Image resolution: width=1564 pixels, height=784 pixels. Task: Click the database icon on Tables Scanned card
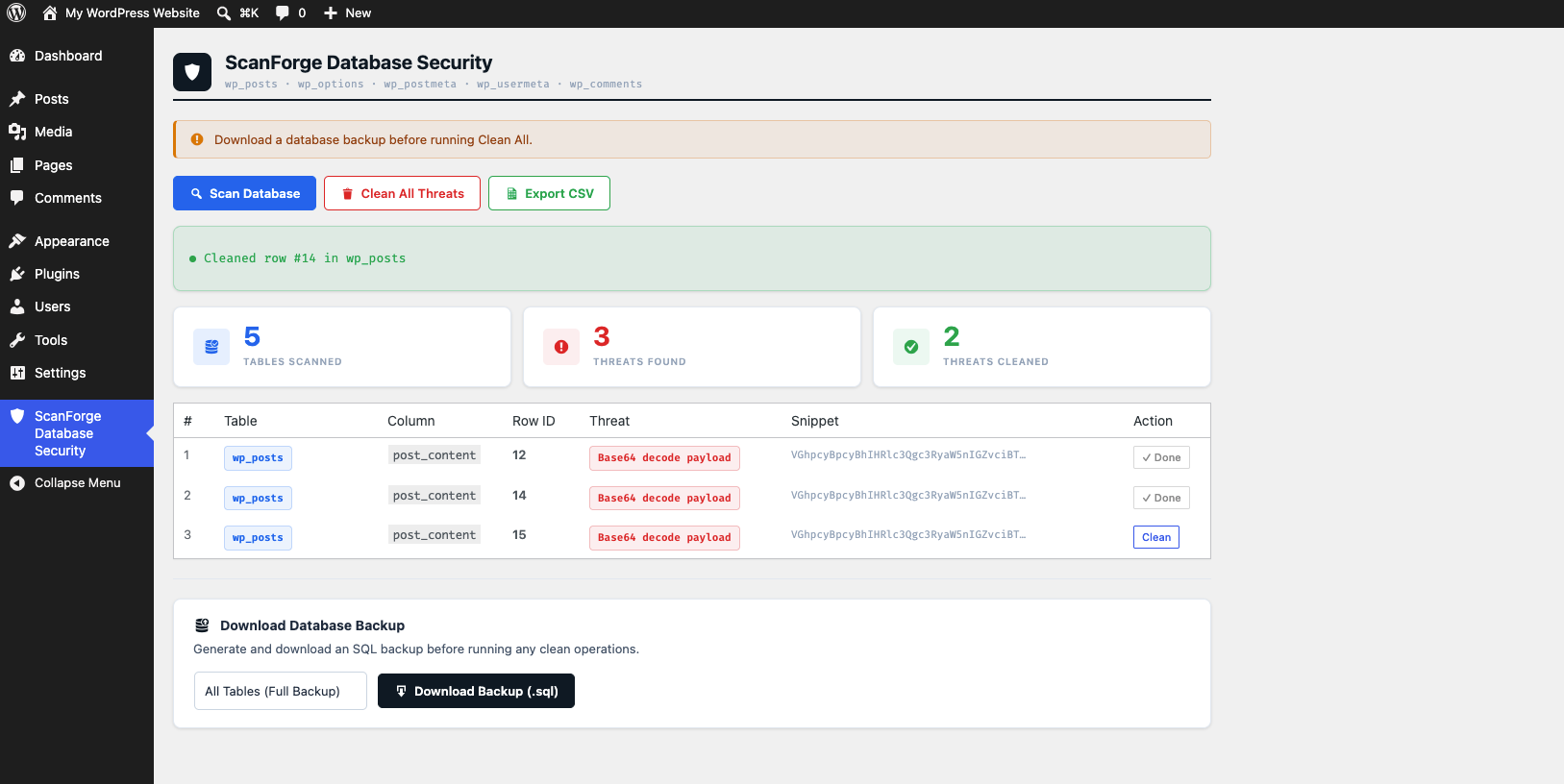tap(211, 347)
